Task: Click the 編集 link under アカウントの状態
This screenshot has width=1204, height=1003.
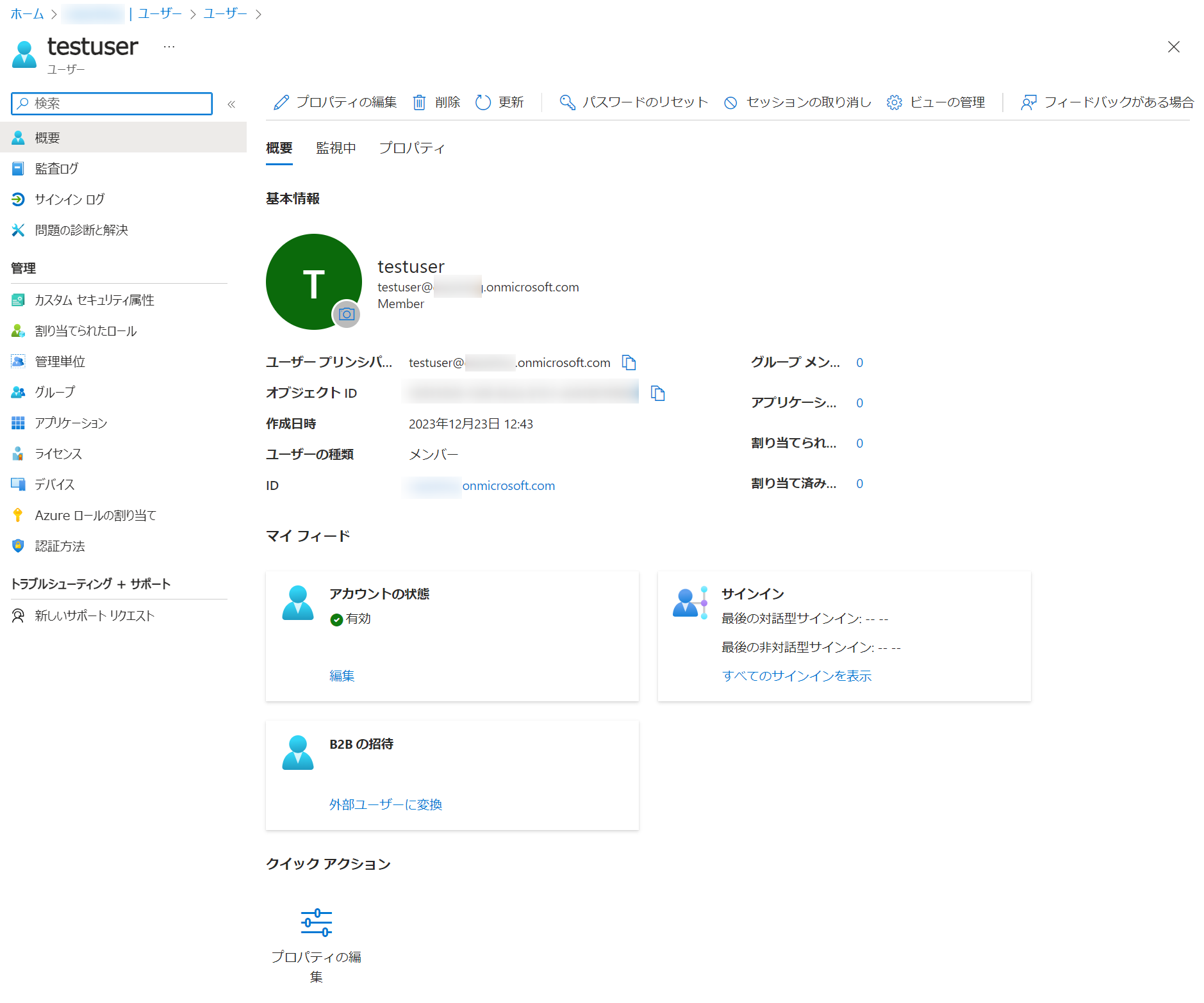Action: tap(342, 676)
